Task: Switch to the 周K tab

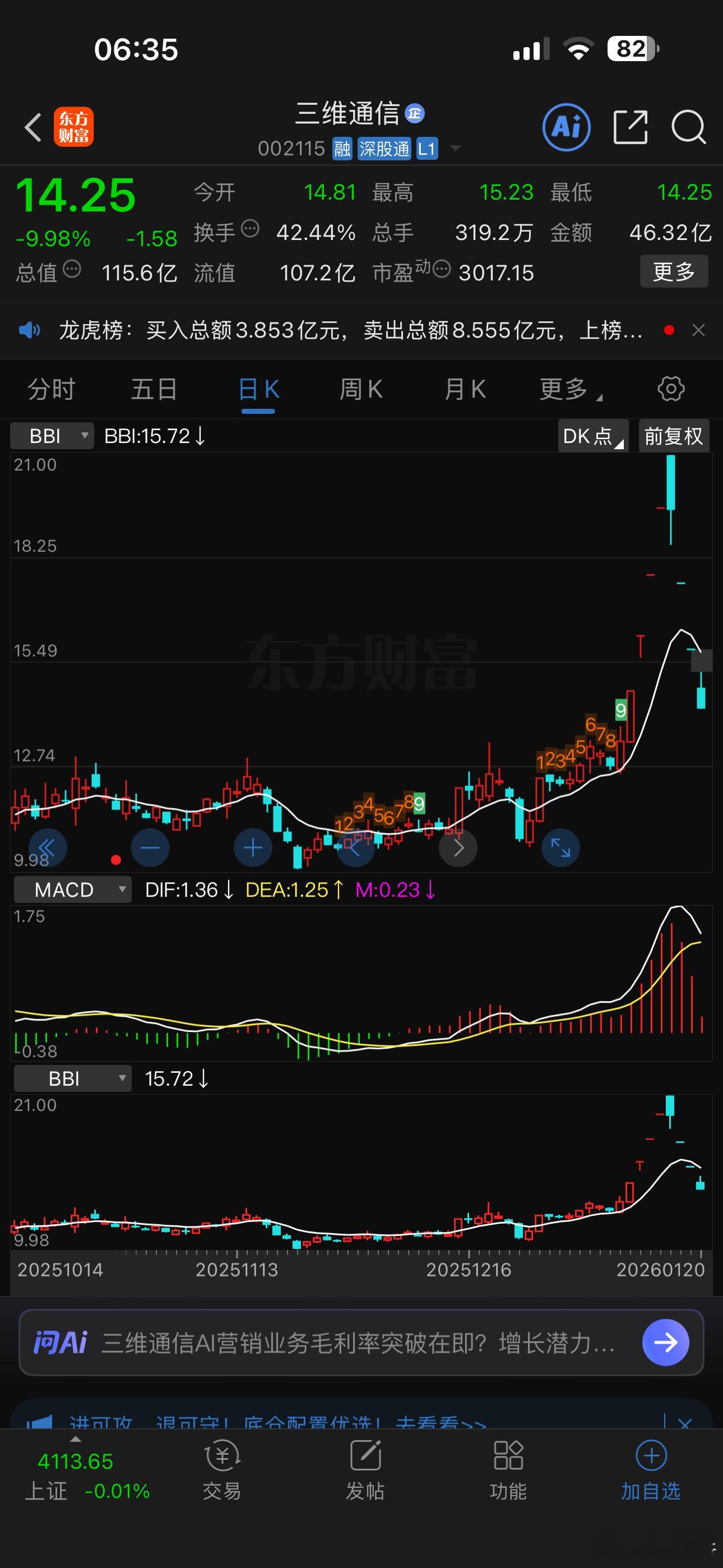Action: point(361,390)
